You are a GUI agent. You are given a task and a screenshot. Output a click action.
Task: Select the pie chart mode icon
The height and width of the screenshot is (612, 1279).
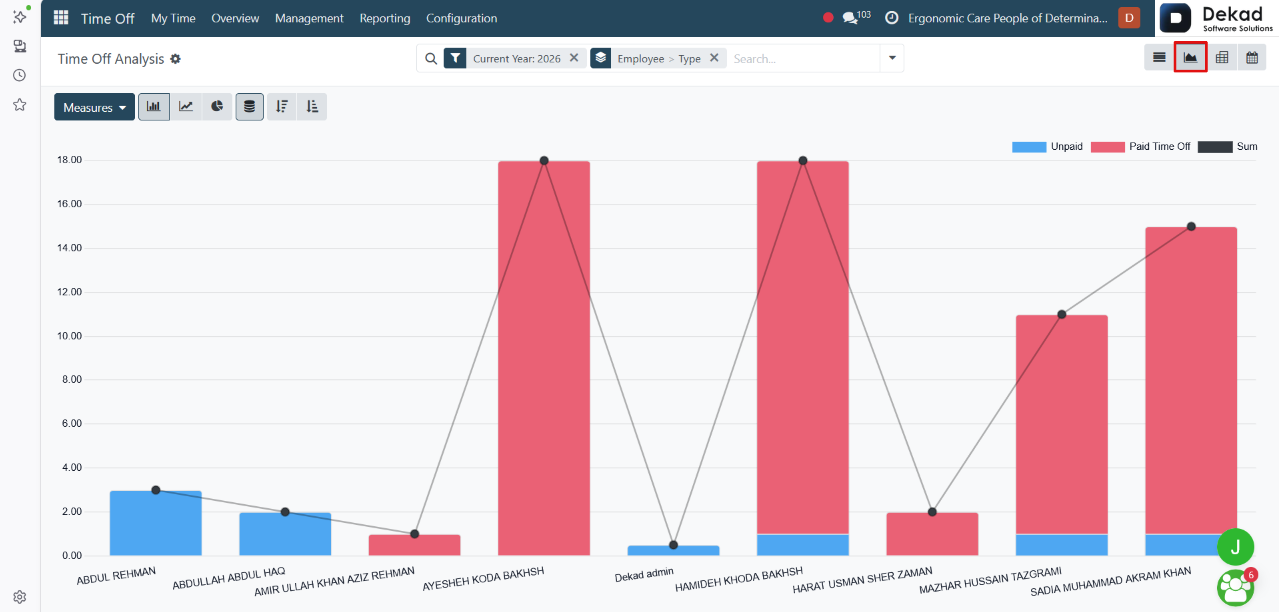coord(217,107)
